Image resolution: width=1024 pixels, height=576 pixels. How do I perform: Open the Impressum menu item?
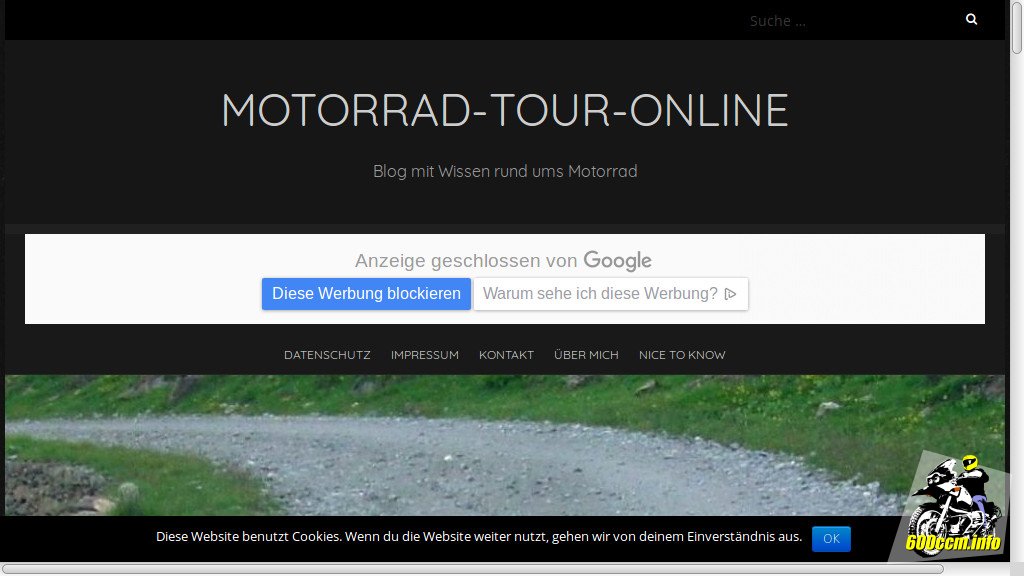point(424,355)
